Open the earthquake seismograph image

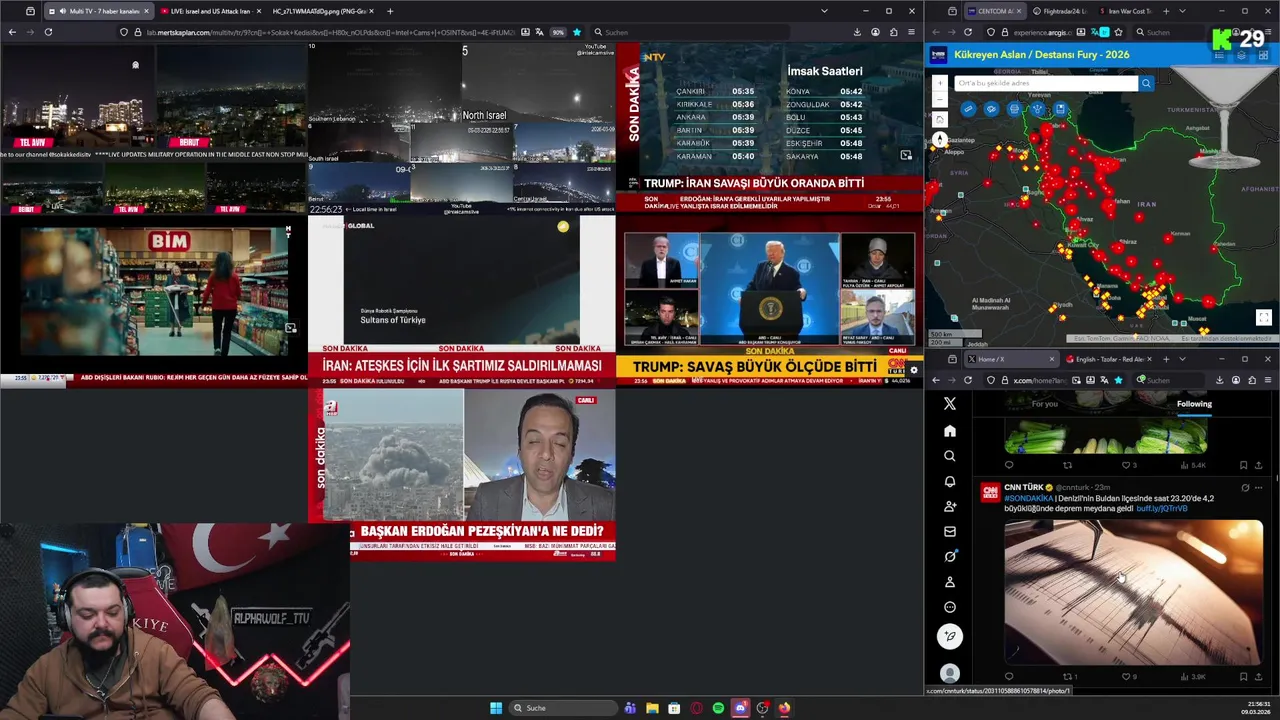pos(1133,592)
